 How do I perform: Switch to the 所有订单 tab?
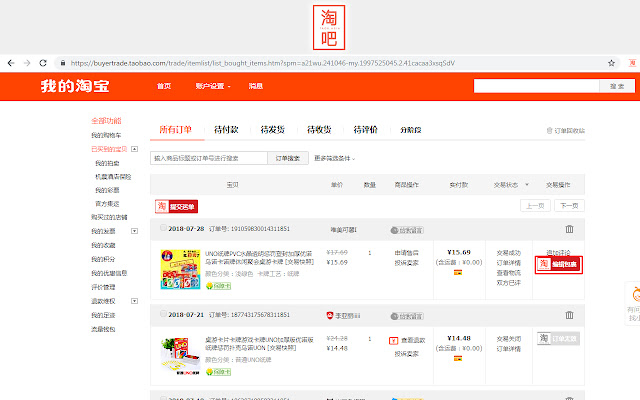176,130
